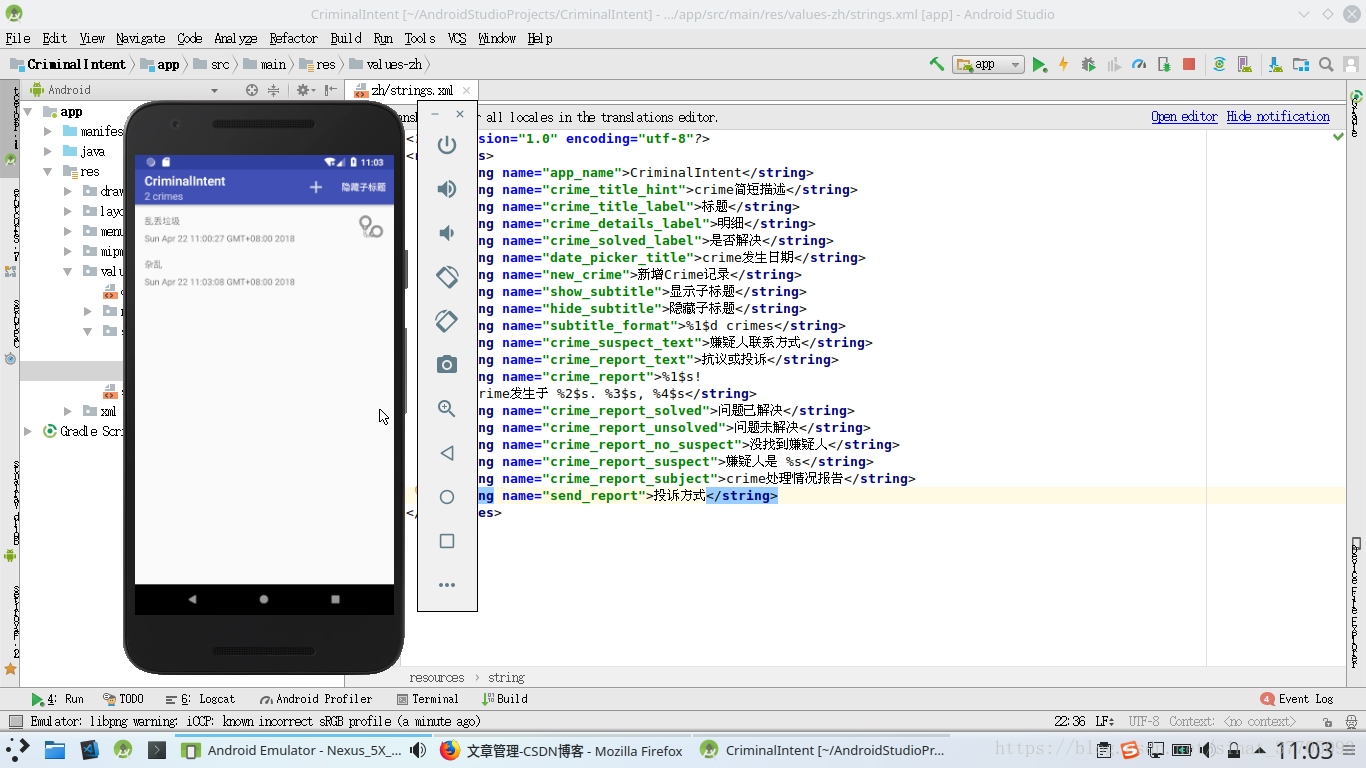Open Project Structure icon in toolbar
The image size is (1366, 768).
pos(1301,64)
